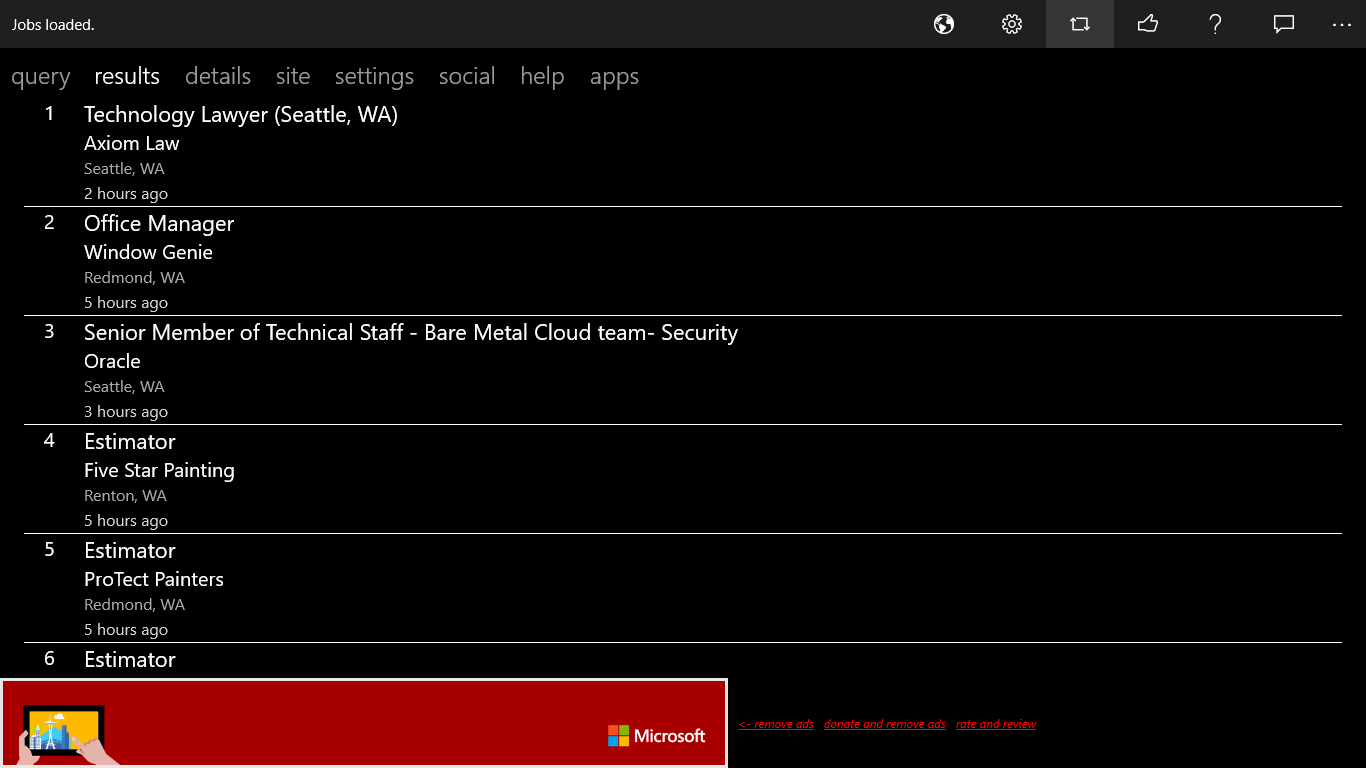Switch to the social tab

[x=467, y=76]
